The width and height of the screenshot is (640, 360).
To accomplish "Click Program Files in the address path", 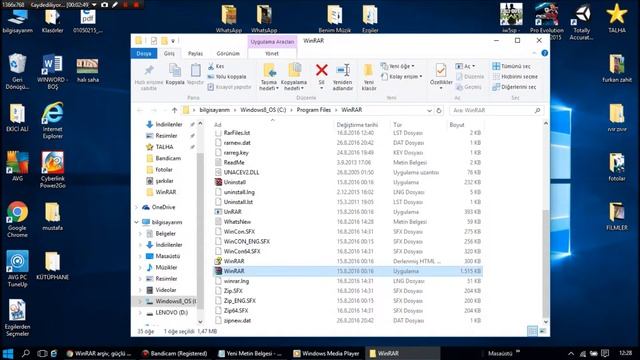I will click(313, 110).
